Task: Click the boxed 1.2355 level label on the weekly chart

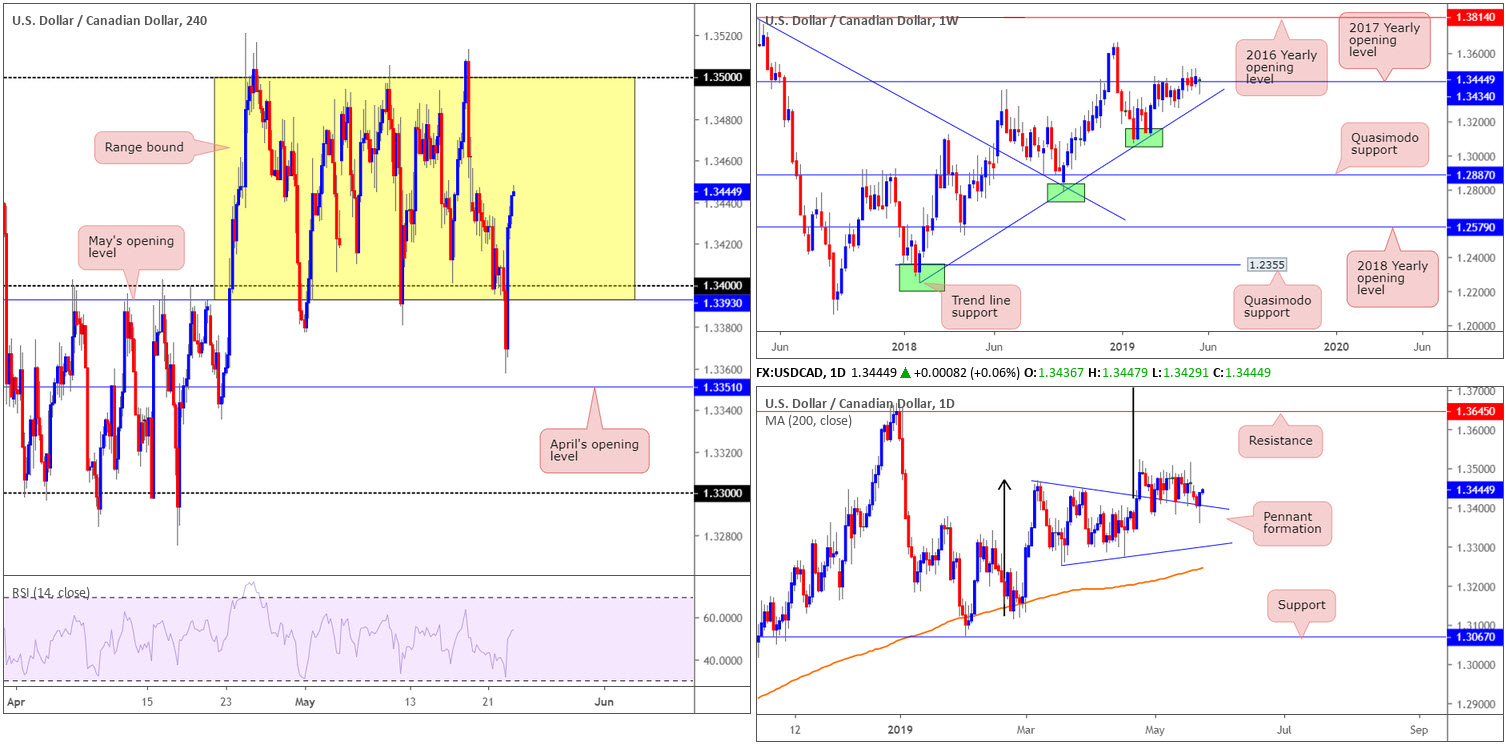Action: tap(1266, 265)
